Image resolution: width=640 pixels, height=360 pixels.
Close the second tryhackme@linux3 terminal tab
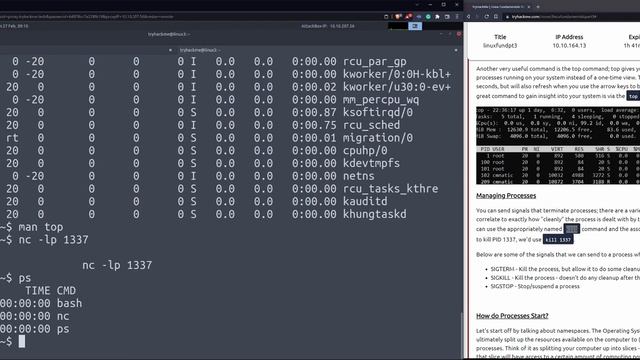point(456,50)
